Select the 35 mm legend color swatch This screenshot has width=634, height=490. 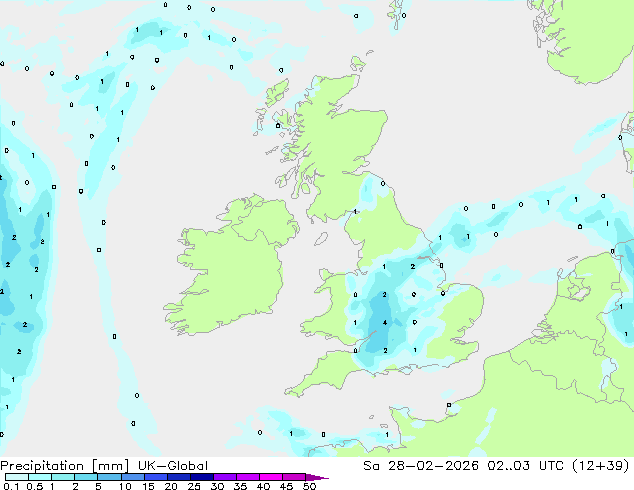pyautogui.click(x=247, y=477)
